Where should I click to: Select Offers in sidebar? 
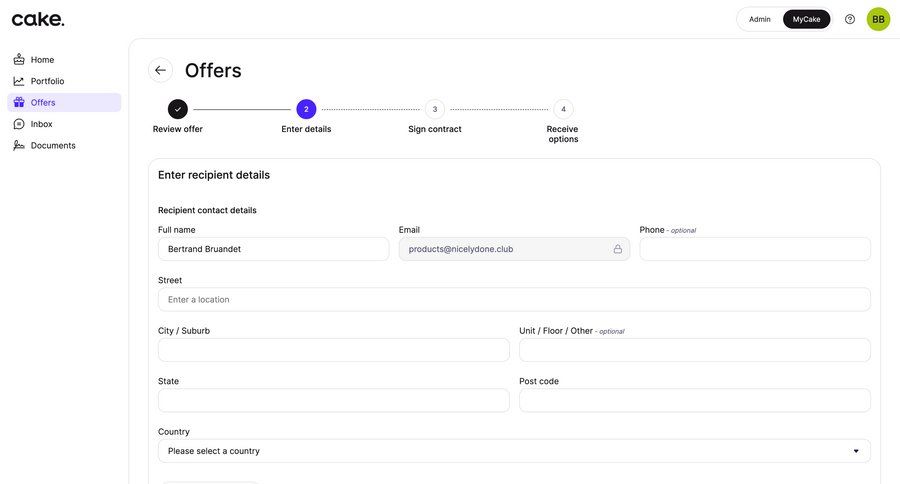(64, 102)
